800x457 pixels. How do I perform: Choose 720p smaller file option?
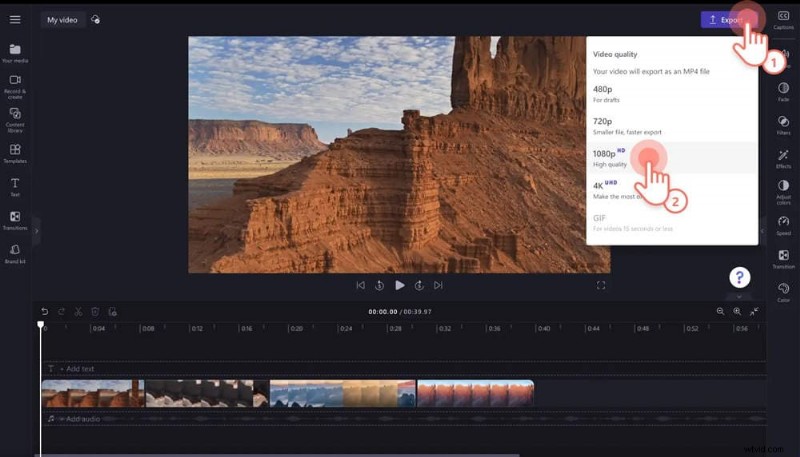[671, 126]
